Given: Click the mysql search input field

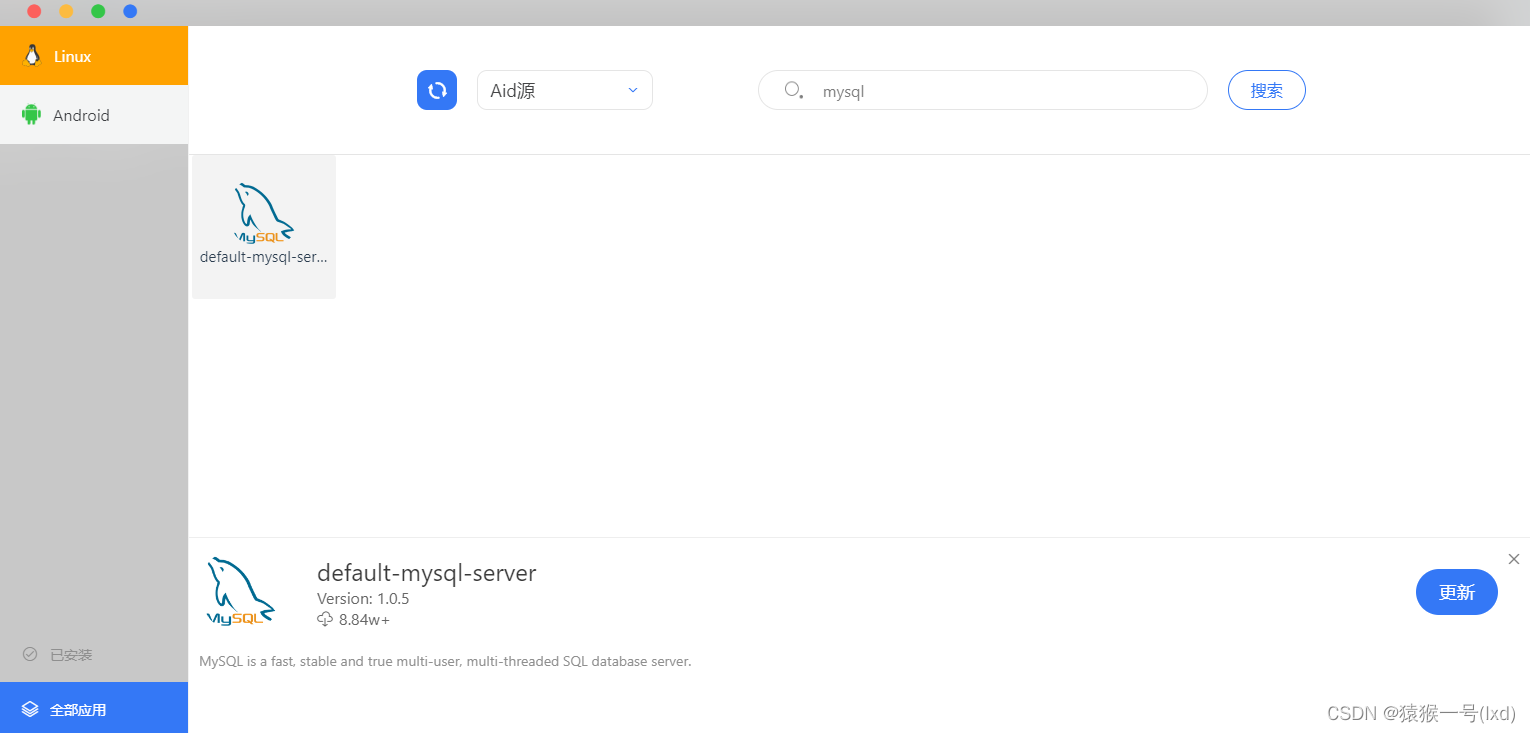Looking at the screenshot, I should [x=982, y=90].
